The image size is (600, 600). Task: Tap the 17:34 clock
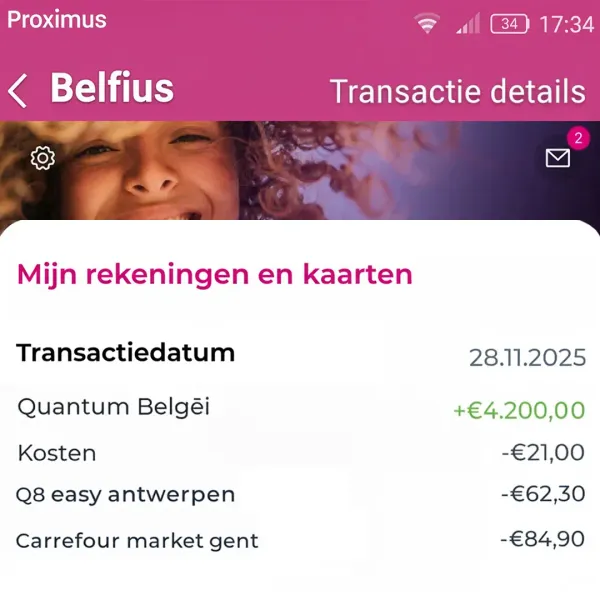[566, 24]
